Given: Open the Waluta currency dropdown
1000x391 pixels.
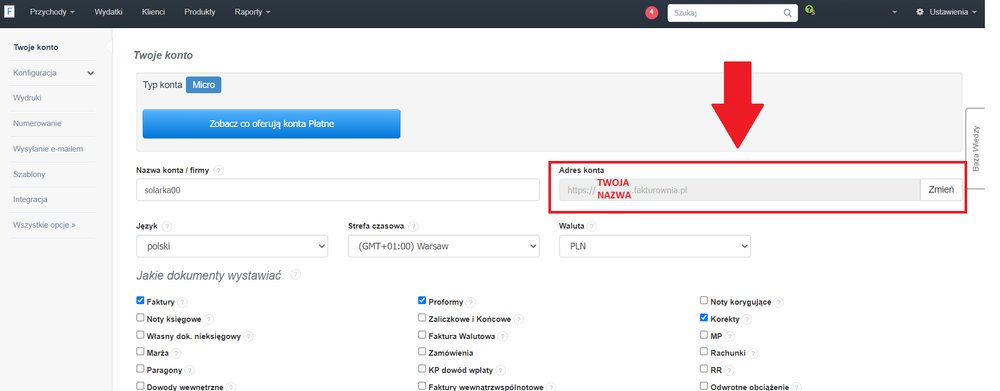Looking at the screenshot, I should click(x=655, y=246).
